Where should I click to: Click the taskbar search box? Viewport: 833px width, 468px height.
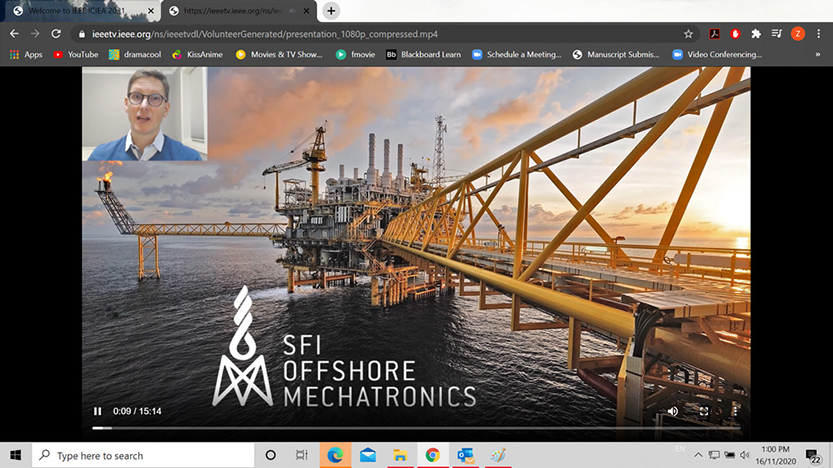(143, 455)
